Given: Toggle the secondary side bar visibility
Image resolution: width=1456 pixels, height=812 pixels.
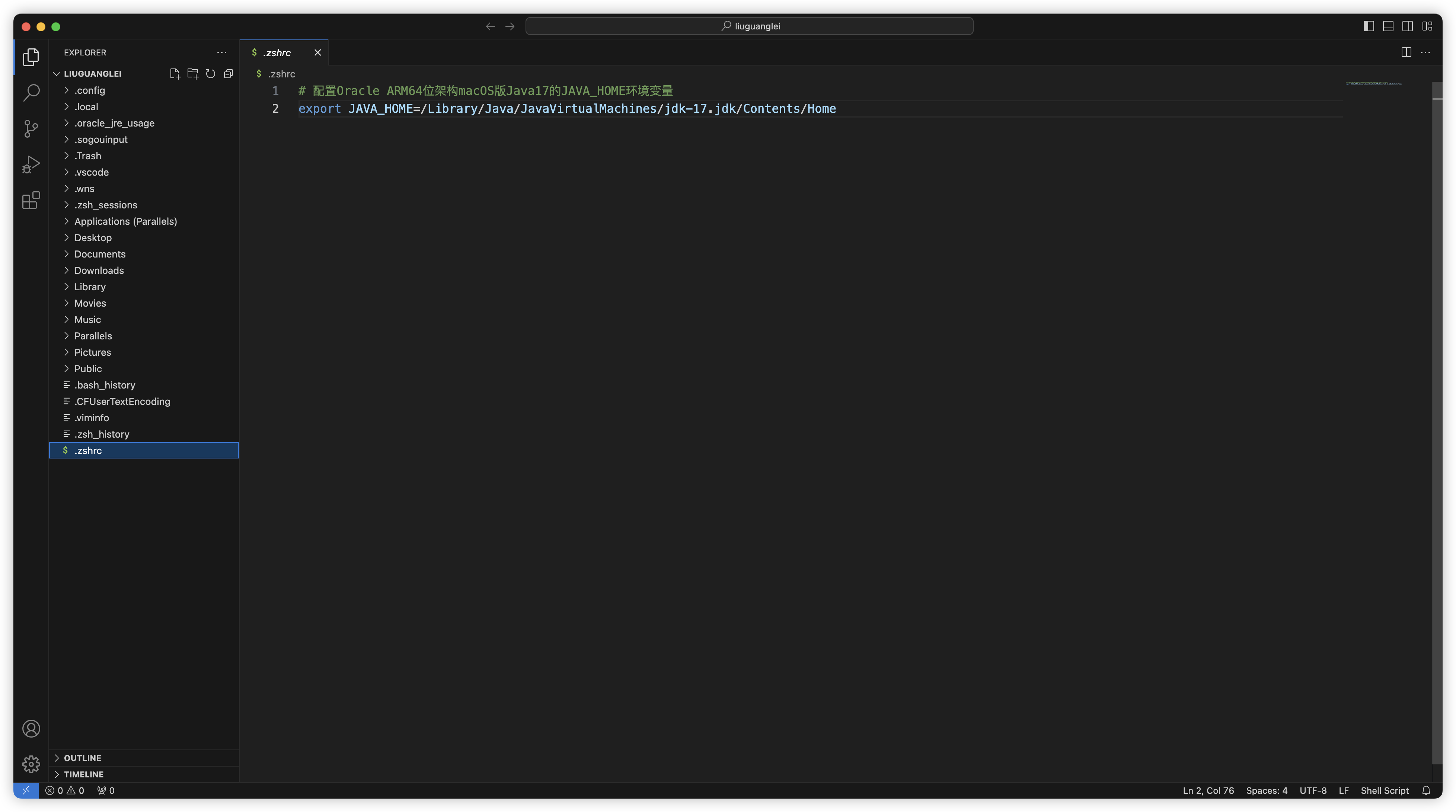Looking at the screenshot, I should pos(1407,26).
